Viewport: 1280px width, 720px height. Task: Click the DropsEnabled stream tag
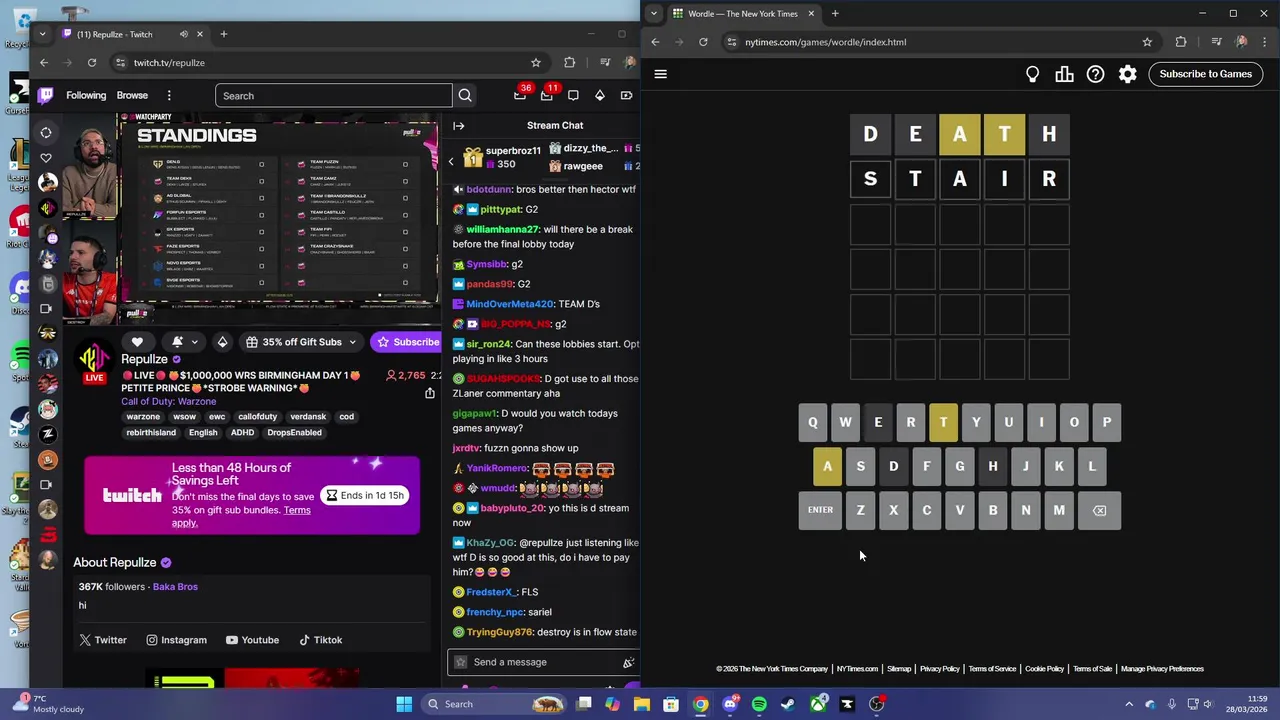tap(294, 433)
